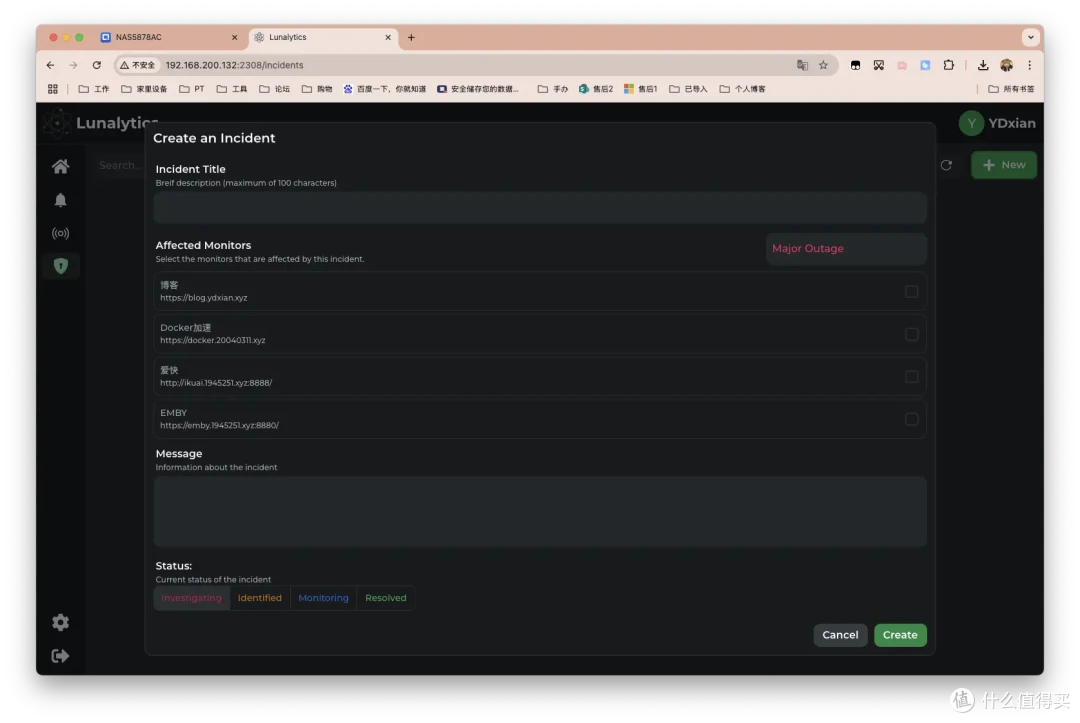The image size is (1080, 723).
Task: Click the Incident Title input field
Action: pos(540,208)
